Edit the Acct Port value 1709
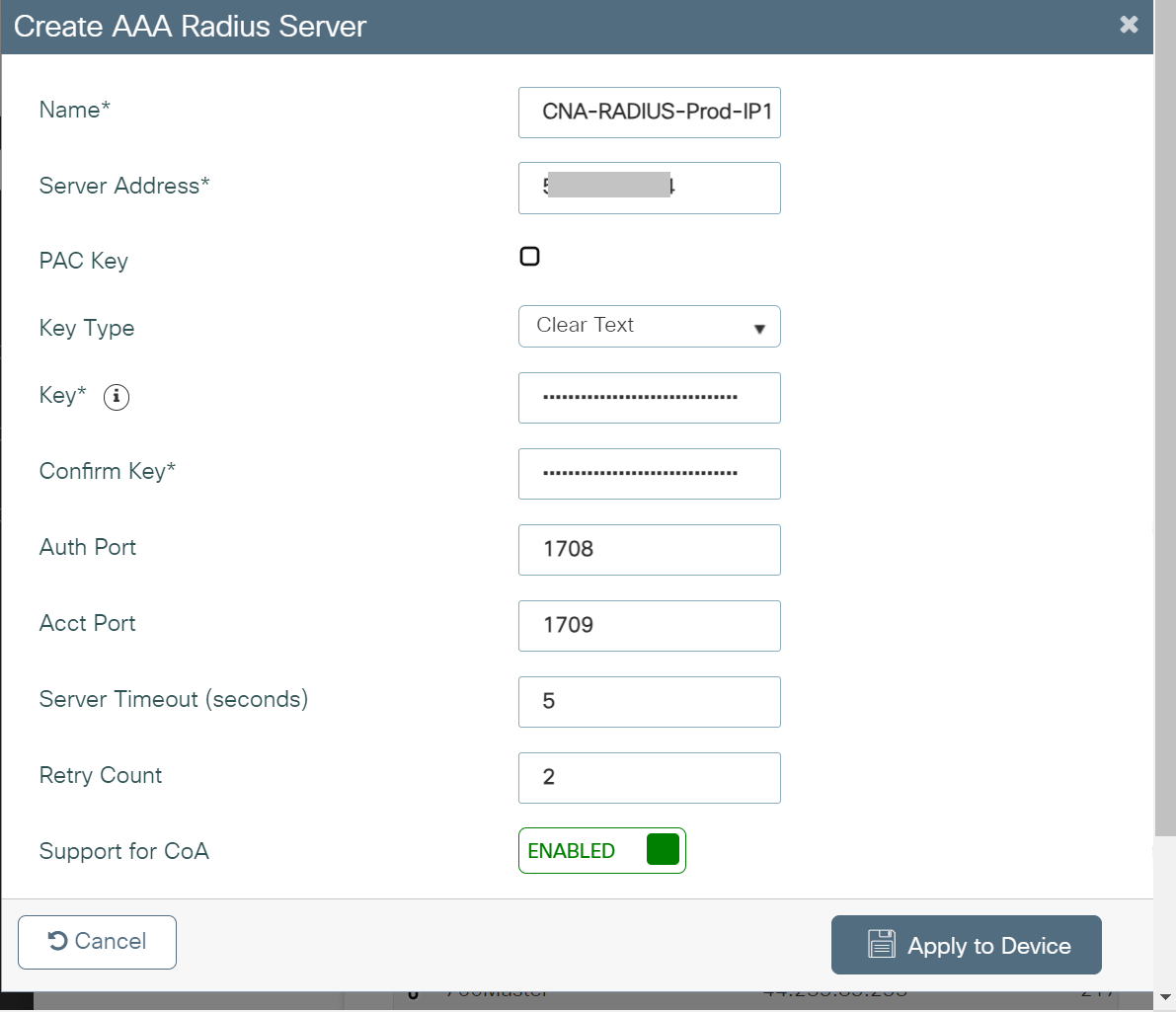Screen dimensions: 1176x1012 tap(649, 626)
